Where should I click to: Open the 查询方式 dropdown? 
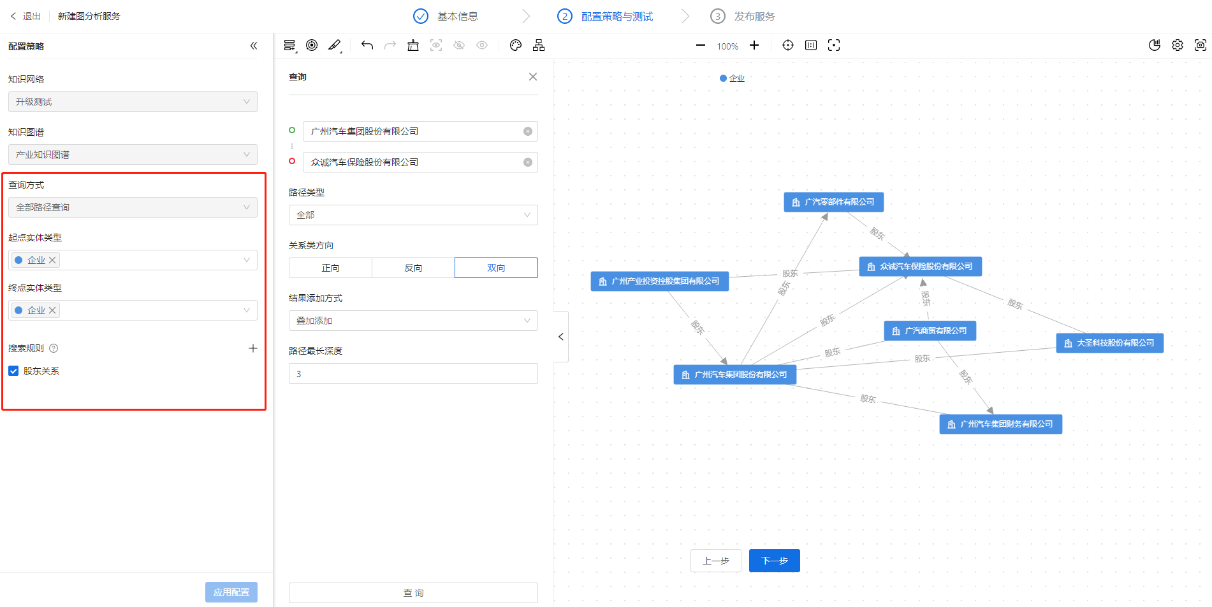click(x=133, y=207)
